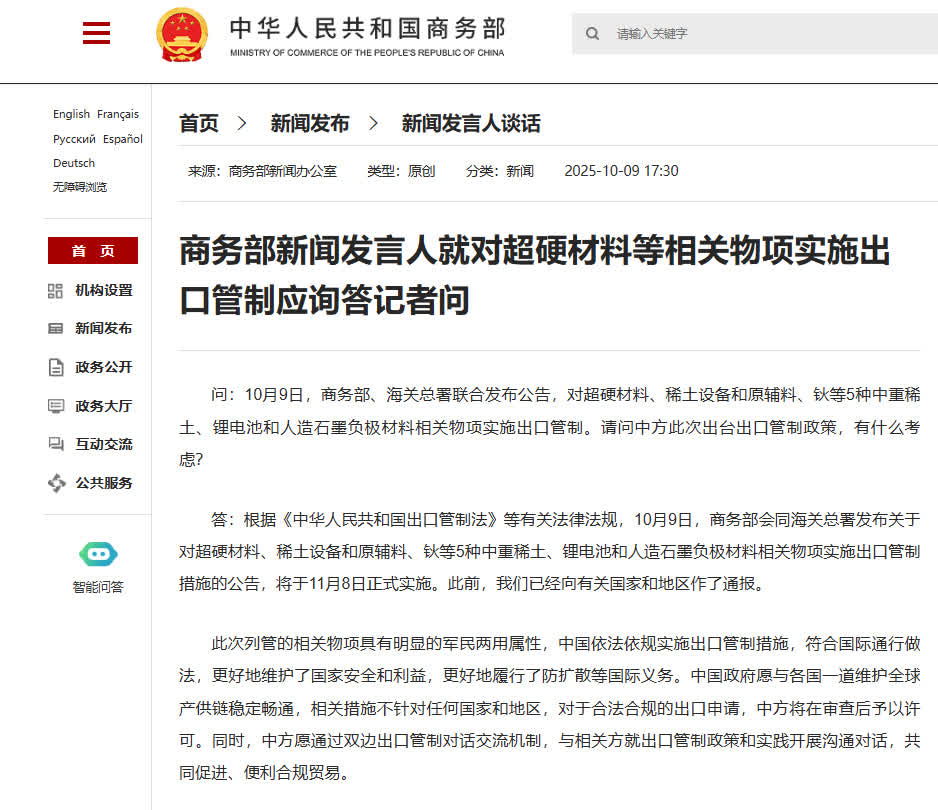Viewport: 938px width, 810px height.
Task: Select the red 首页 sidebar button
Action: pos(93,251)
